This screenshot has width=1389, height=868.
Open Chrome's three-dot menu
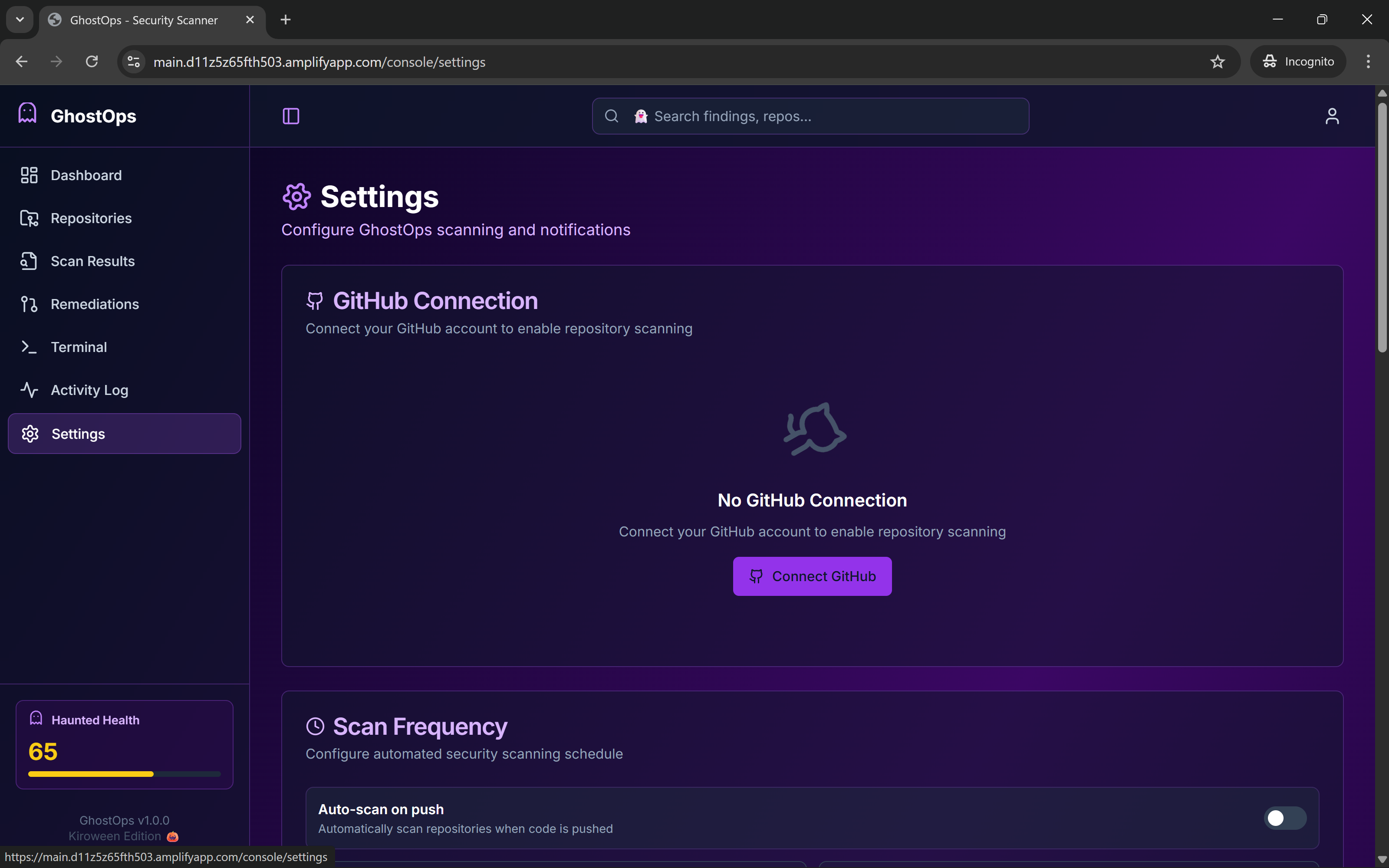(1368, 62)
